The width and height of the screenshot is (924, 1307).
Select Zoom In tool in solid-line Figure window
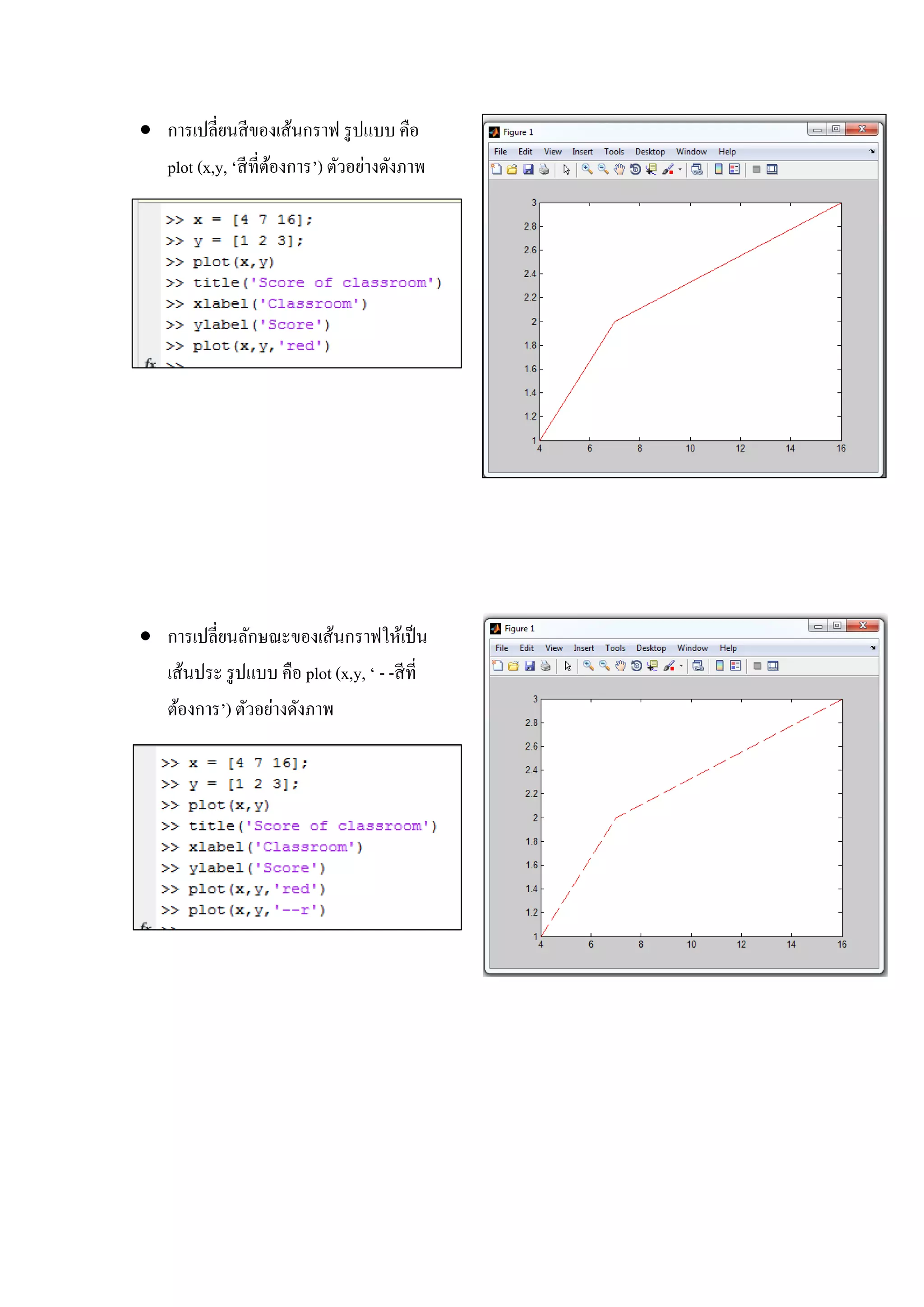click(587, 169)
